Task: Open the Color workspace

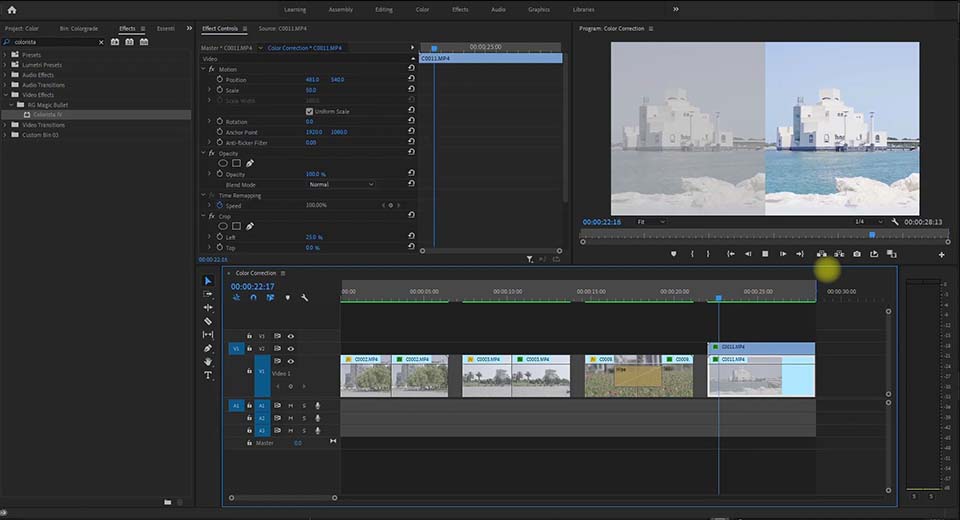Action: pos(422,10)
